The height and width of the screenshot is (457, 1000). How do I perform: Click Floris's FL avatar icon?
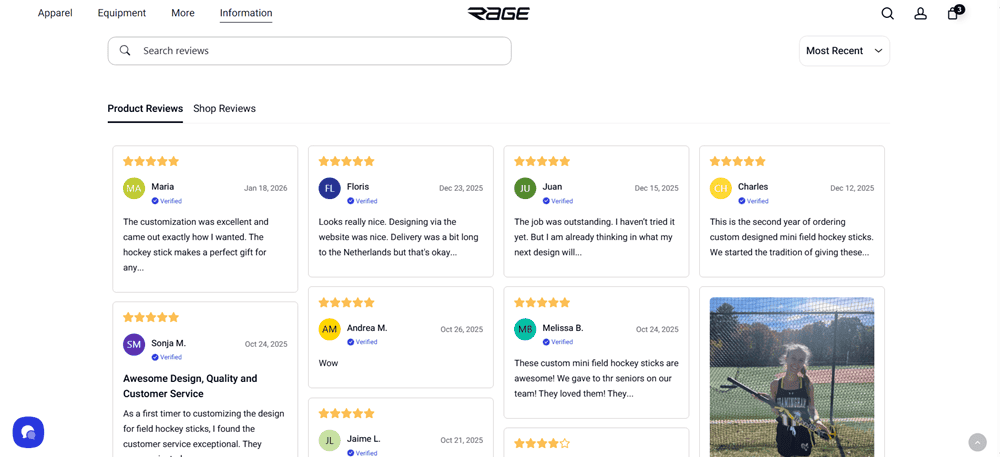point(330,188)
